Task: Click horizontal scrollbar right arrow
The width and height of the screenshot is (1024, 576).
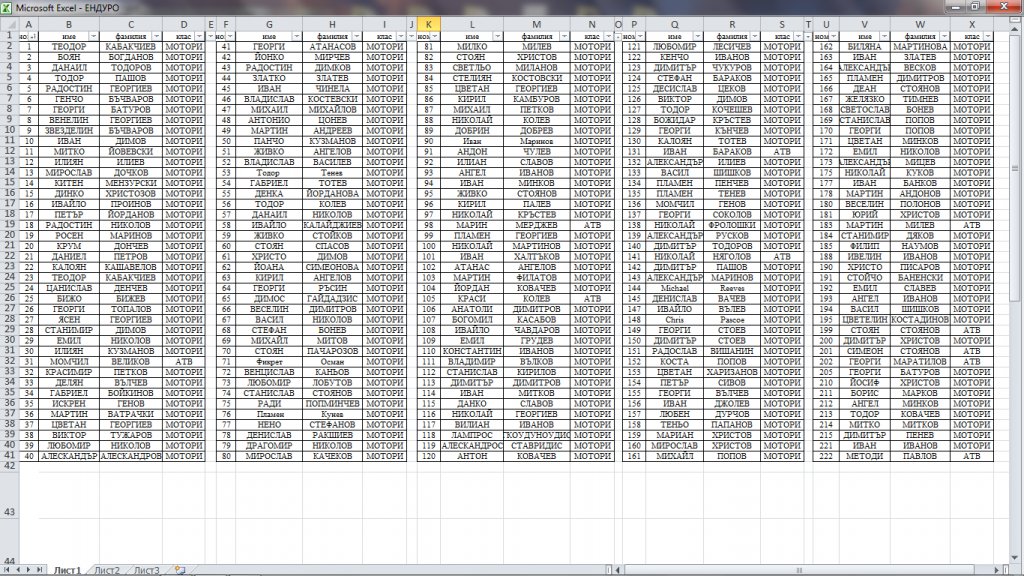Action: [997, 570]
